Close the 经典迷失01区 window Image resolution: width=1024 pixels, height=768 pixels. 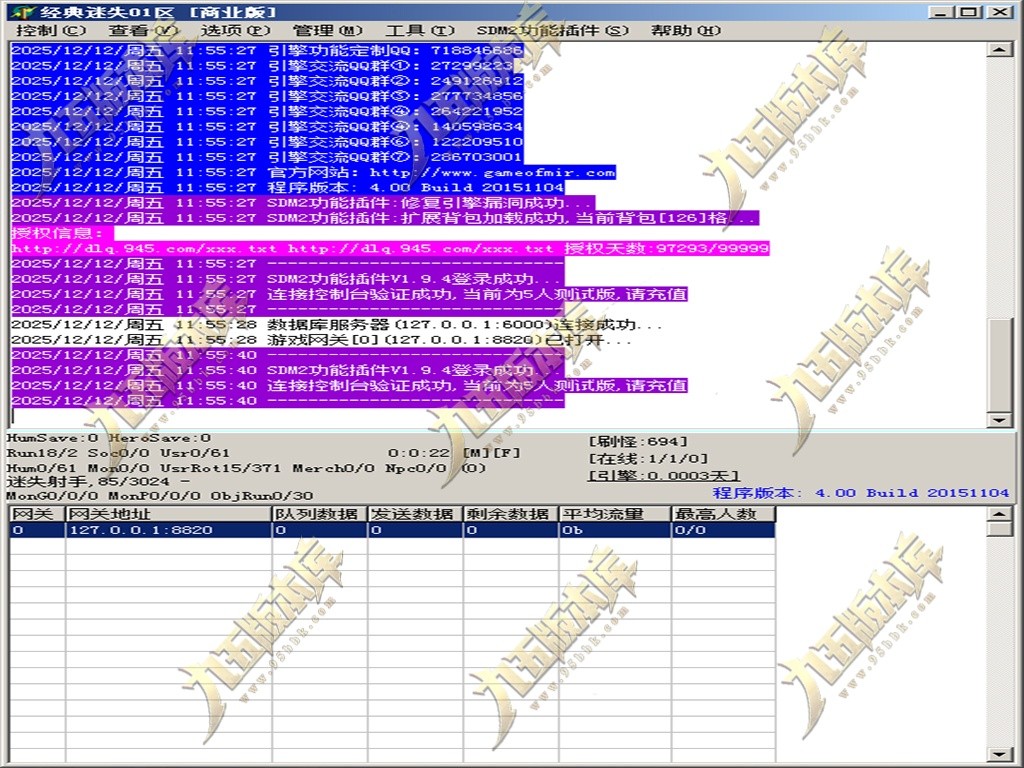[x=999, y=12]
